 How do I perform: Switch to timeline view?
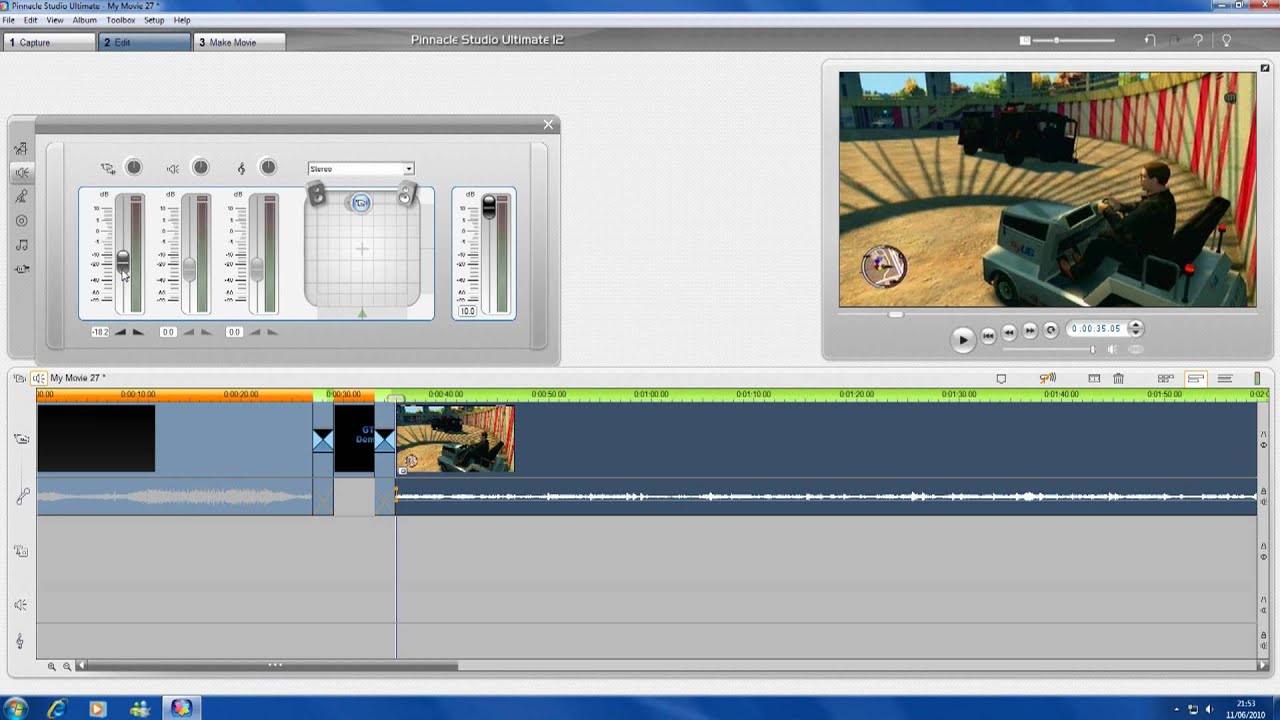click(x=1195, y=378)
